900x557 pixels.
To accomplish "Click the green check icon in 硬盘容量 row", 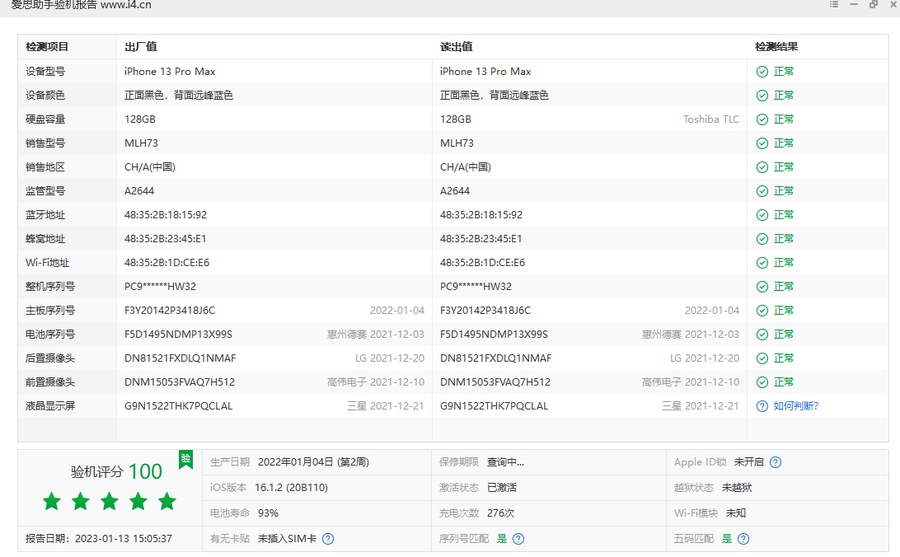I will coord(762,119).
